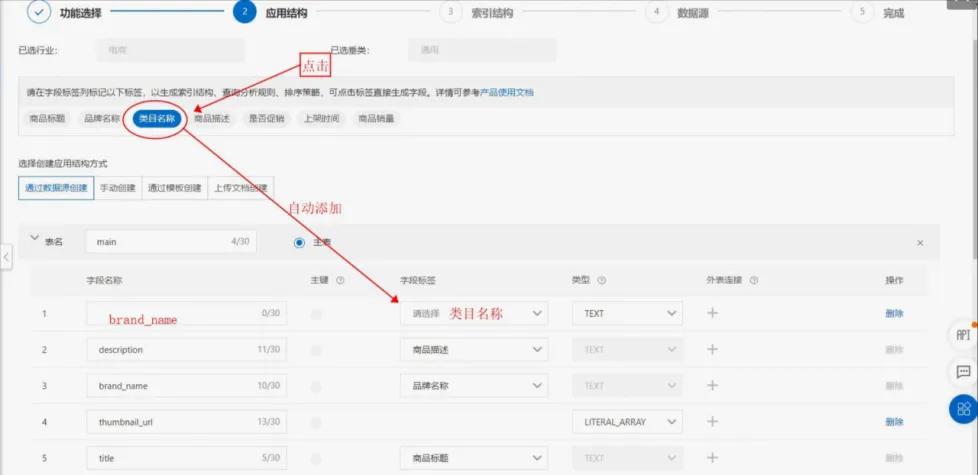
Task: Click the 商品标题 tag pill
Action: pos(47,118)
